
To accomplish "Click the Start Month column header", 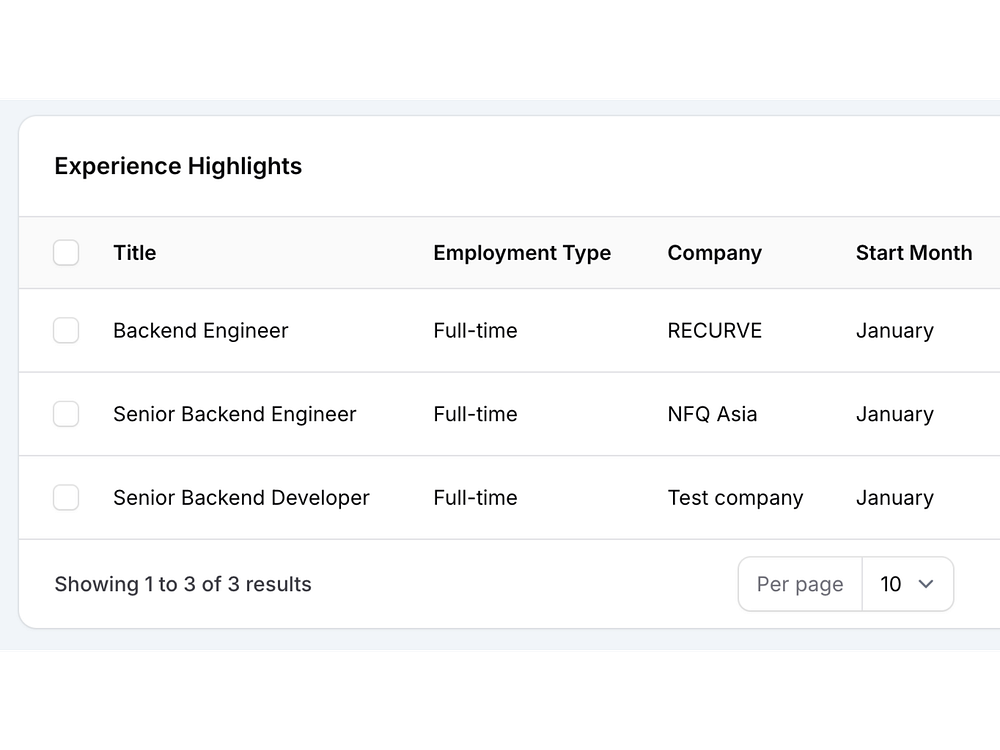I will point(913,253).
